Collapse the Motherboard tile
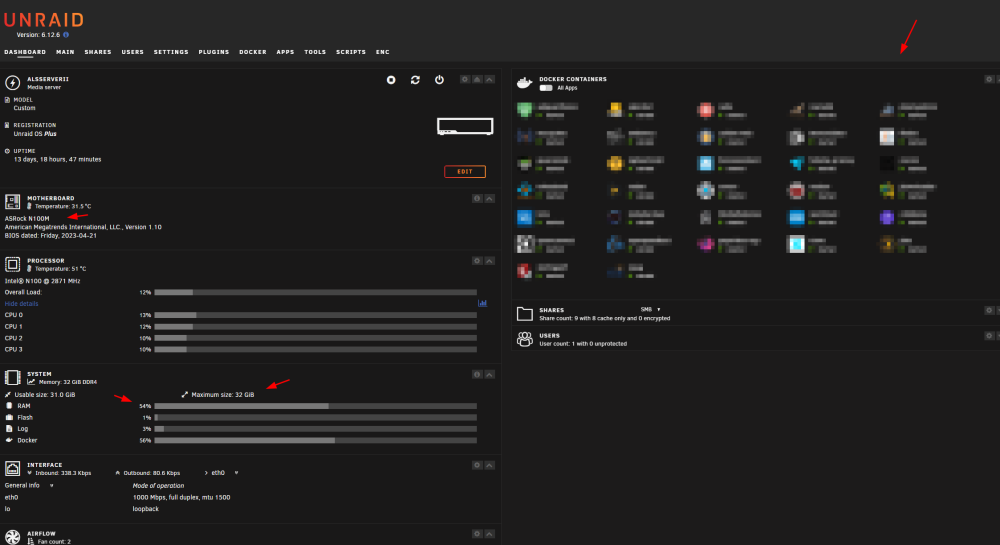 pyautogui.click(x=489, y=199)
